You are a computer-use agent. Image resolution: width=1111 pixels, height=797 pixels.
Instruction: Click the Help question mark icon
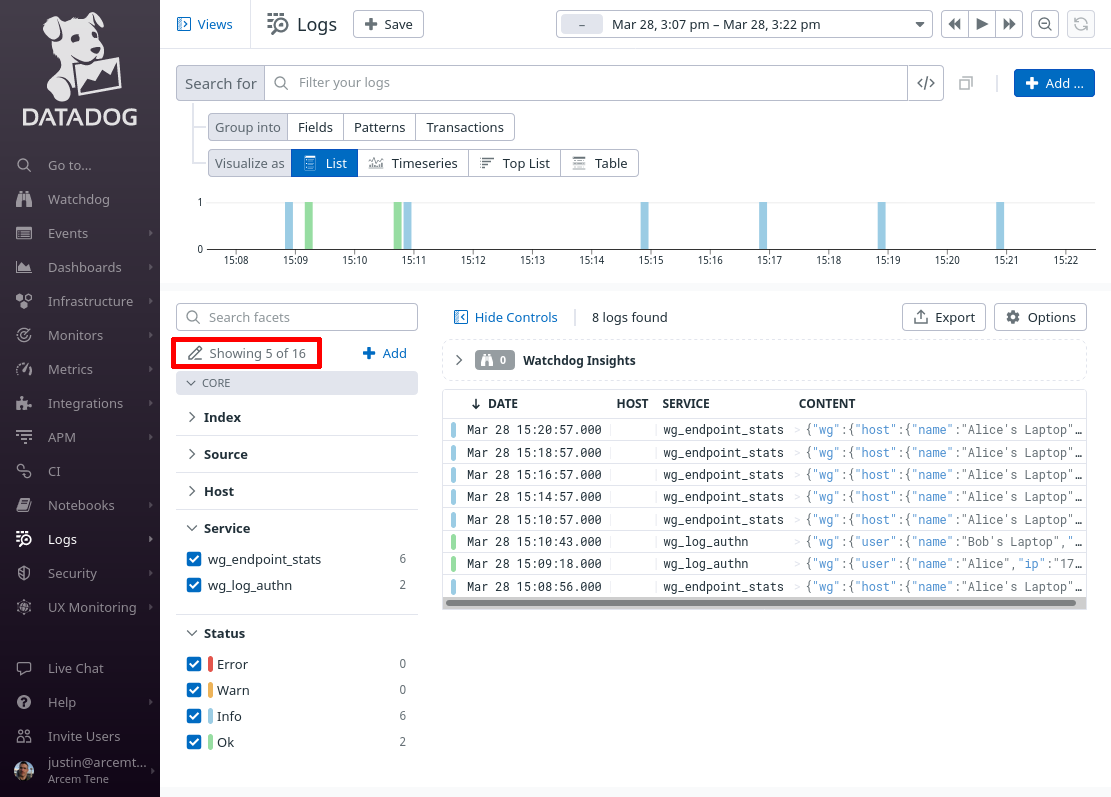click(x=24, y=702)
